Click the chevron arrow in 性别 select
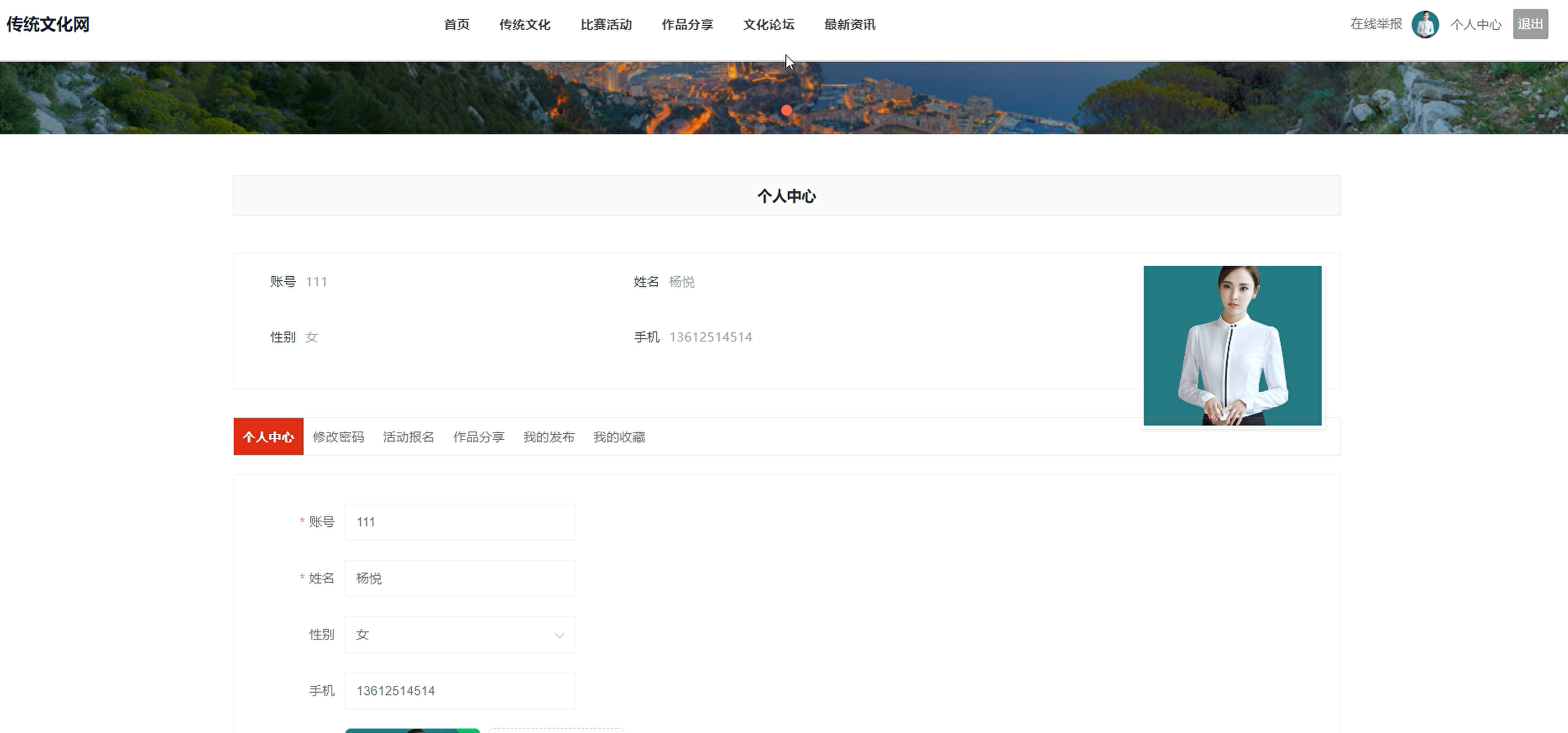Screen dimensions: 1568x733 click(559, 635)
